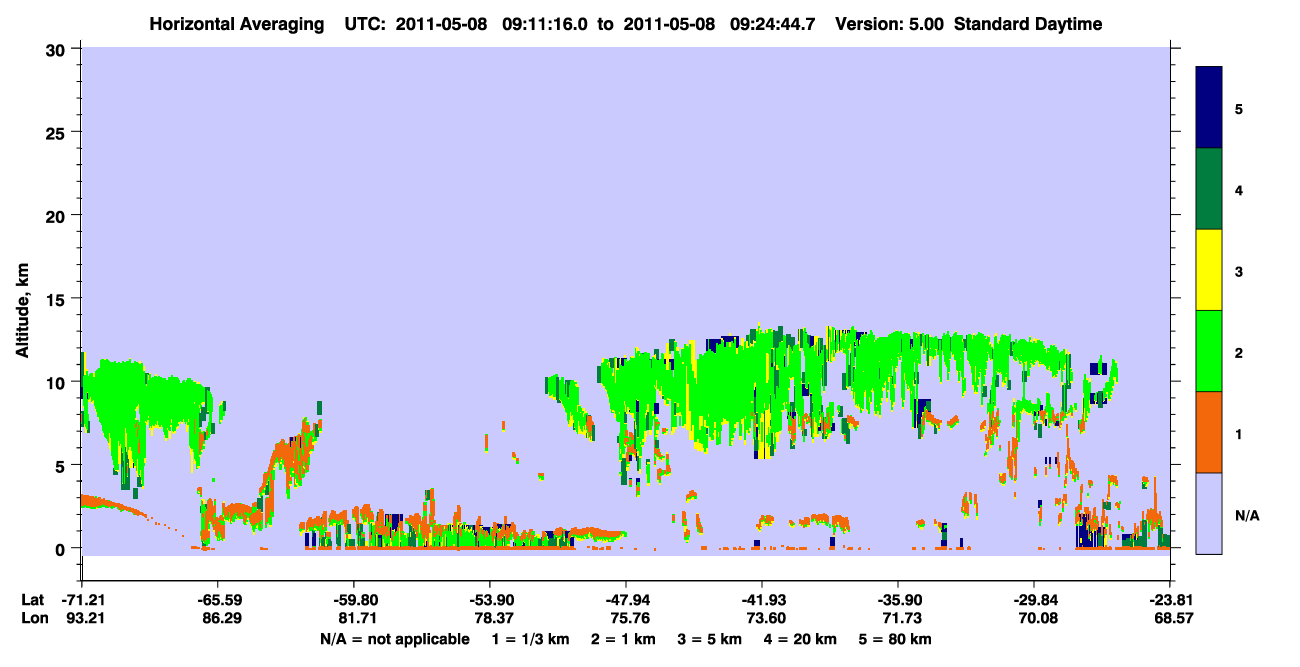The height and width of the screenshot is (667, 1300).
Task: Click longitude value 93.21
Action: tap(82, 619)
